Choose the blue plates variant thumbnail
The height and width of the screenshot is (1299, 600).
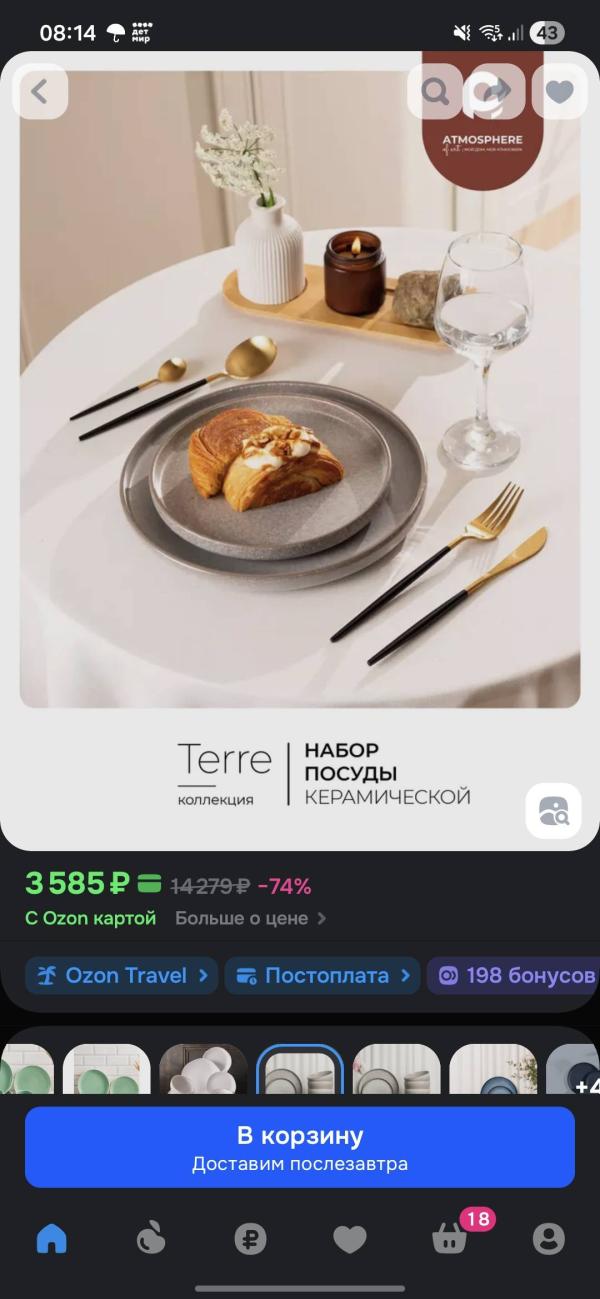493,1070
